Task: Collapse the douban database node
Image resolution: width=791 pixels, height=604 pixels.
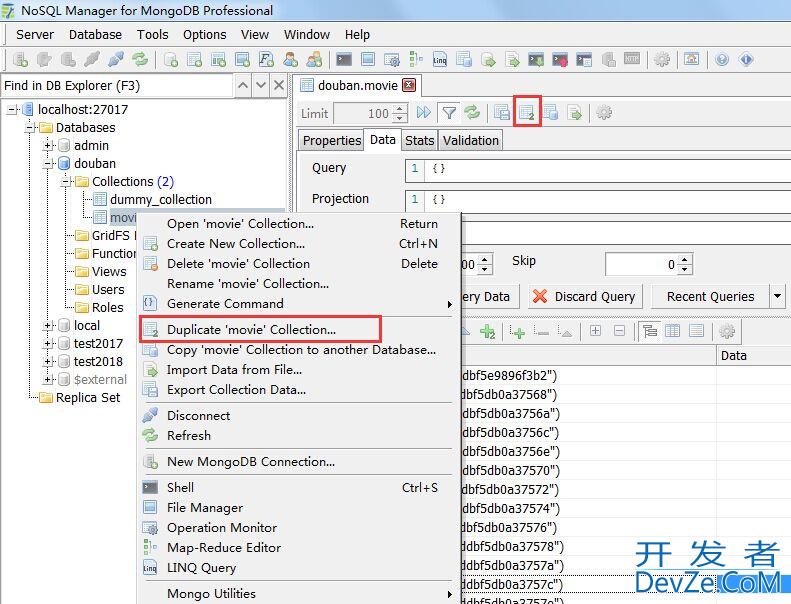Action: (x=48, y=164)
